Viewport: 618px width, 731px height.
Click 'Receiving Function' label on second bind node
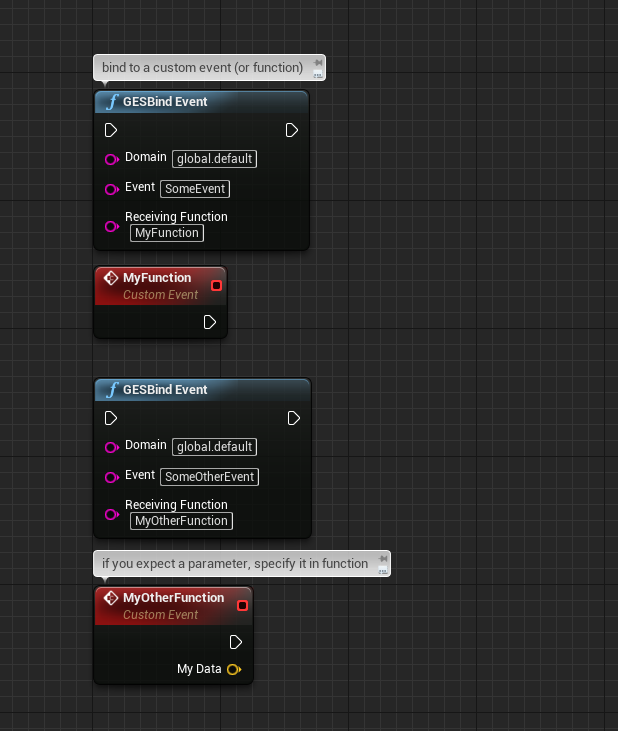click(176, 505)
